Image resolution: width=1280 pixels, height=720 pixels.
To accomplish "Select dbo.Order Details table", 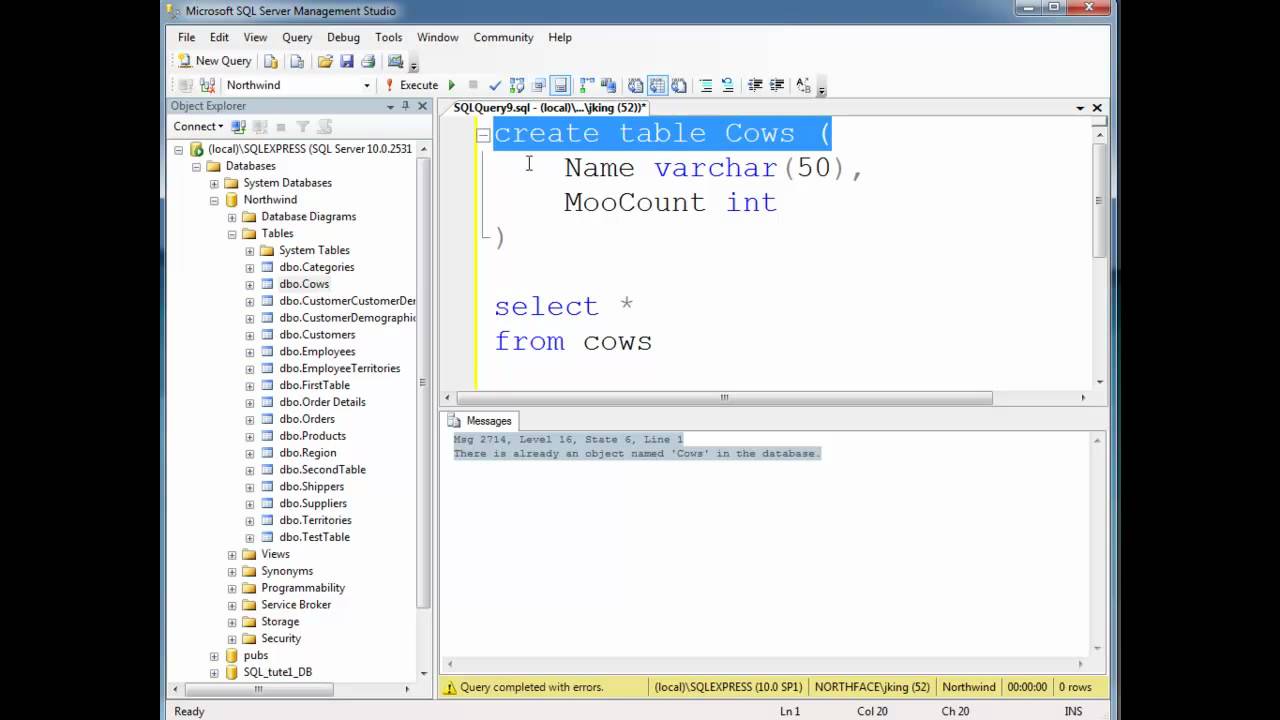I will coord(322,402).
